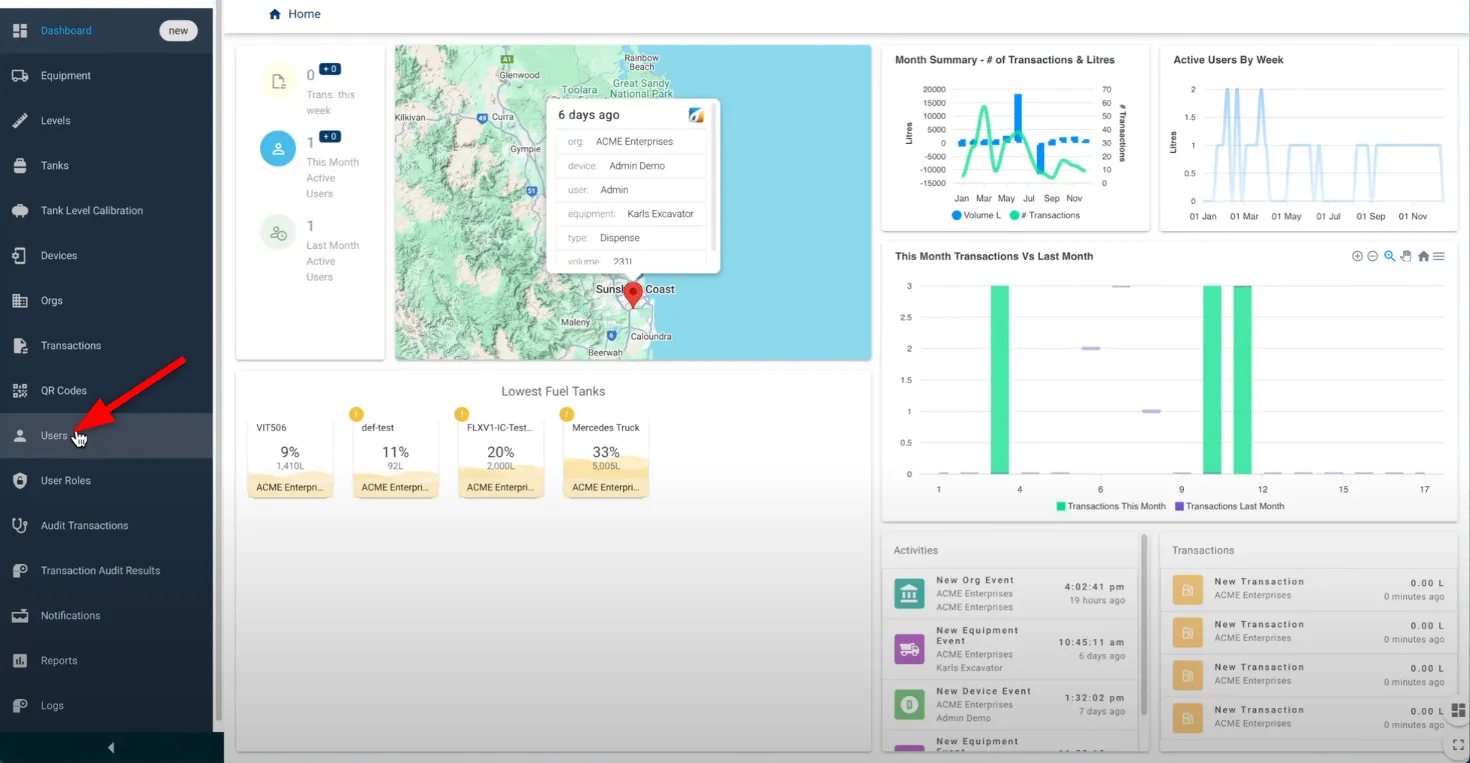The width and height of the screenshot is (1470, 763).
Task: Click the floating dashboard layout icon
Action: point(1458,710)
